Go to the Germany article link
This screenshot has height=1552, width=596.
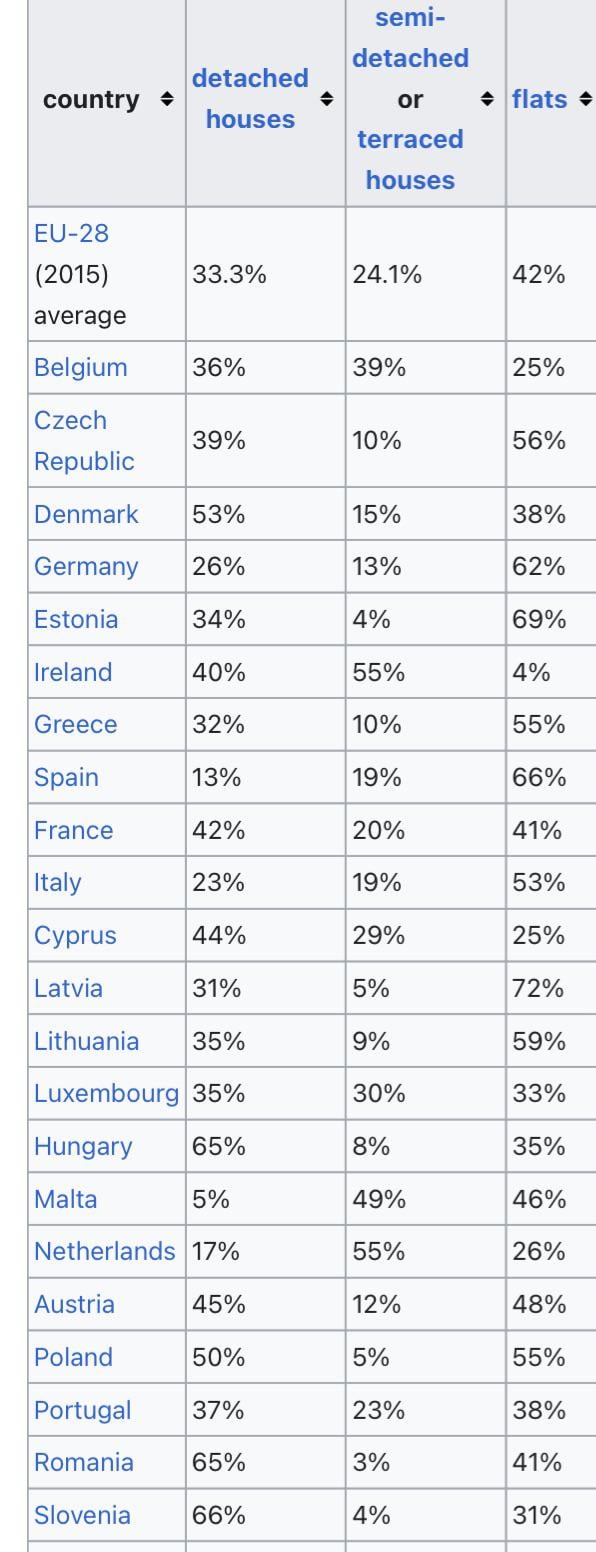(86, 566)
